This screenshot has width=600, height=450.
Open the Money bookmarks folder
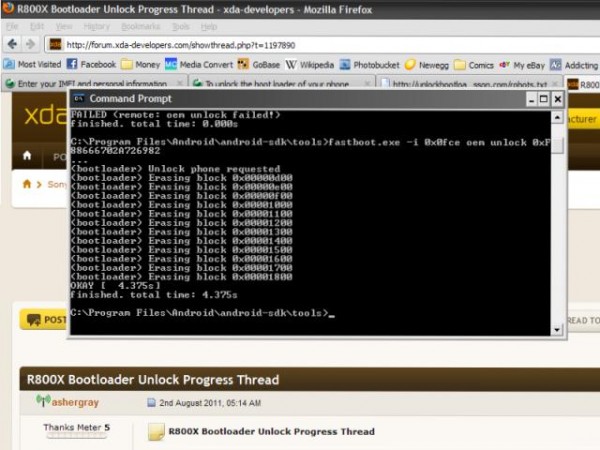(x=140, y=64)
